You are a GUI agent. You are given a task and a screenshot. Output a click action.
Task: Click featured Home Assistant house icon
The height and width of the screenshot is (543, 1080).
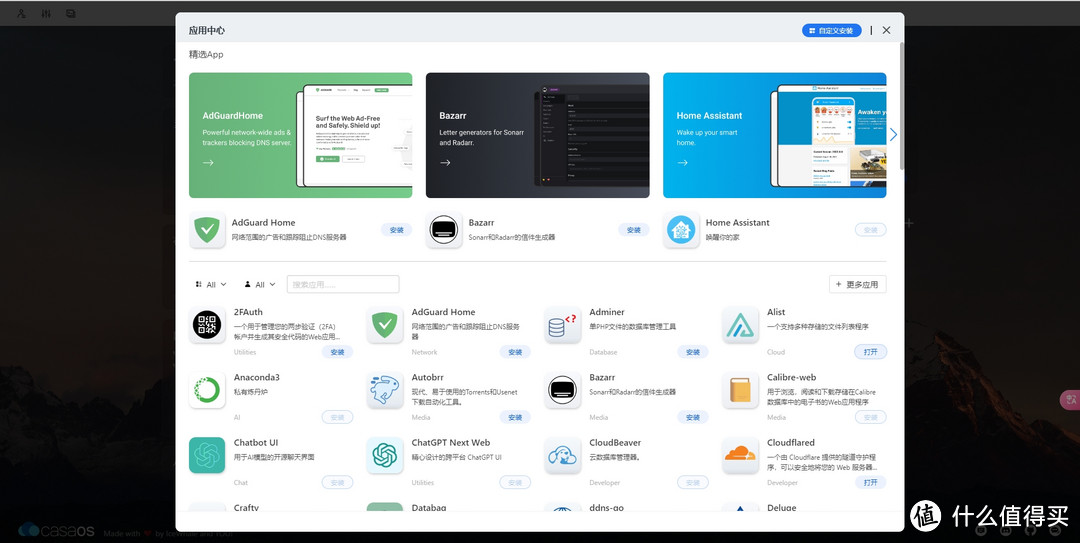coord(681,230)
